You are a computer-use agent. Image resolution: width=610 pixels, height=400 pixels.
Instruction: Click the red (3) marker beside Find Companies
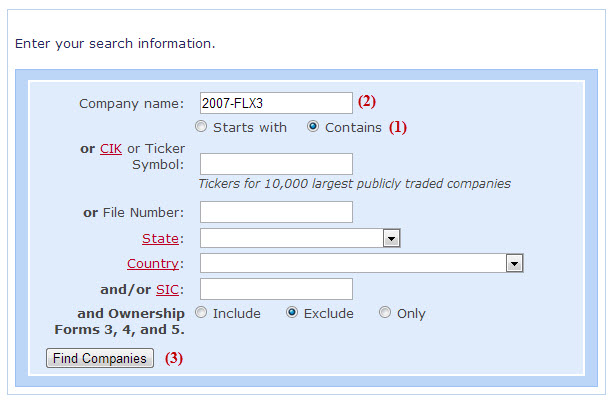tap(174, 358)
